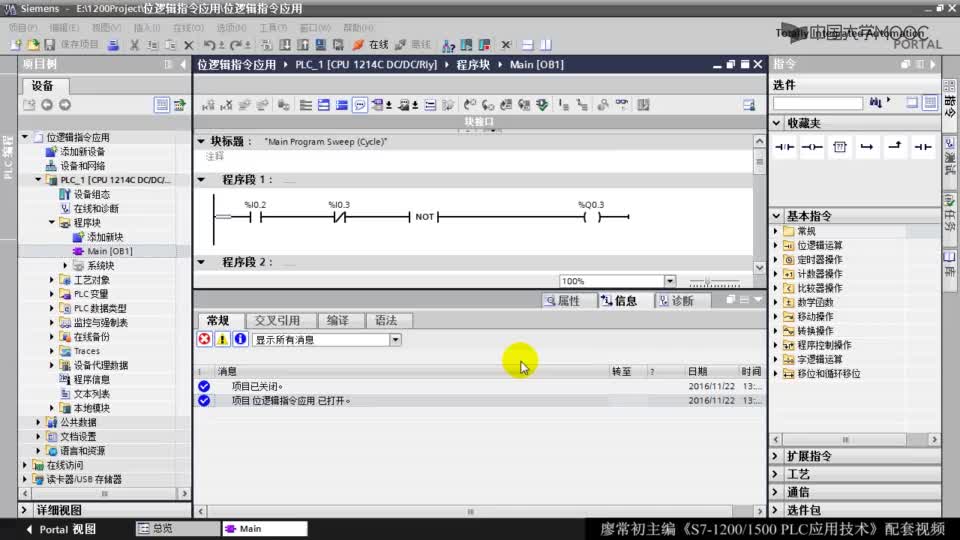
Task: Toggle absolute/symbolic operands icon in editor toolbar
Action: point(380,105)
